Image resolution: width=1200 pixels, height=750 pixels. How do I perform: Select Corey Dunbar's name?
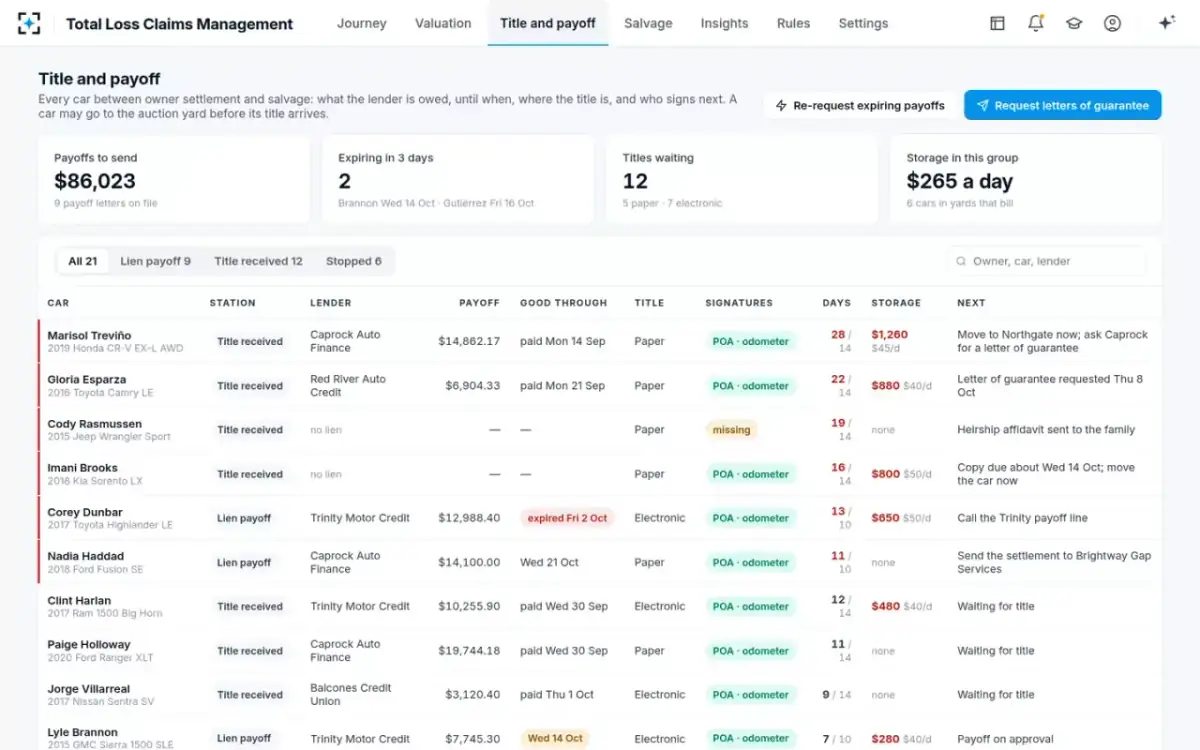tap(85, 512)
